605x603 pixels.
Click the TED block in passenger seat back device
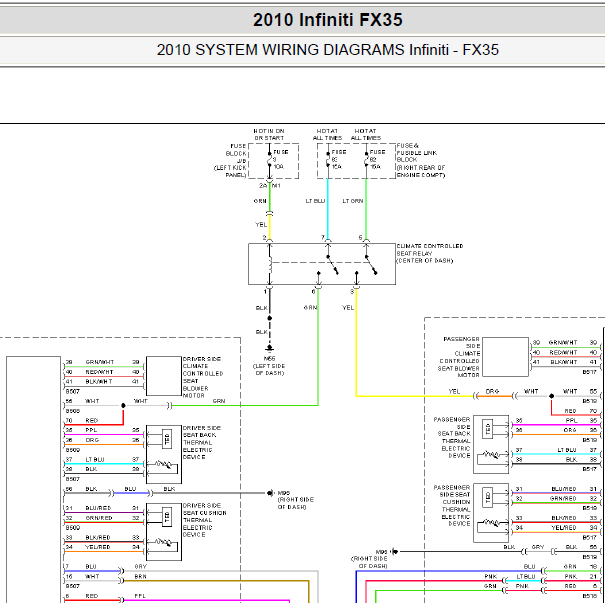click(x=488, y=429)
